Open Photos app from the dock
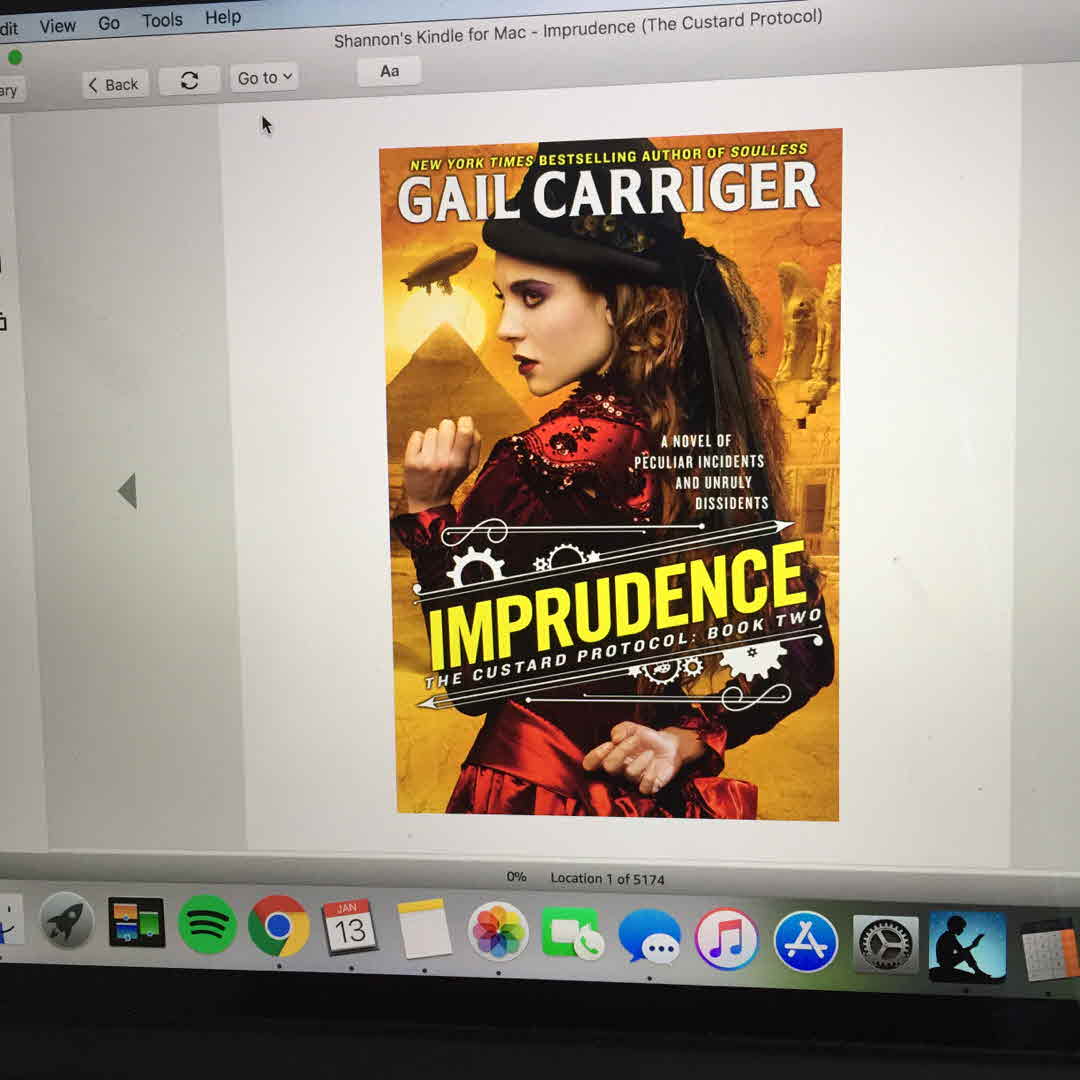The height and width of the screenshot is (1080, 1080). pos(497,932)
